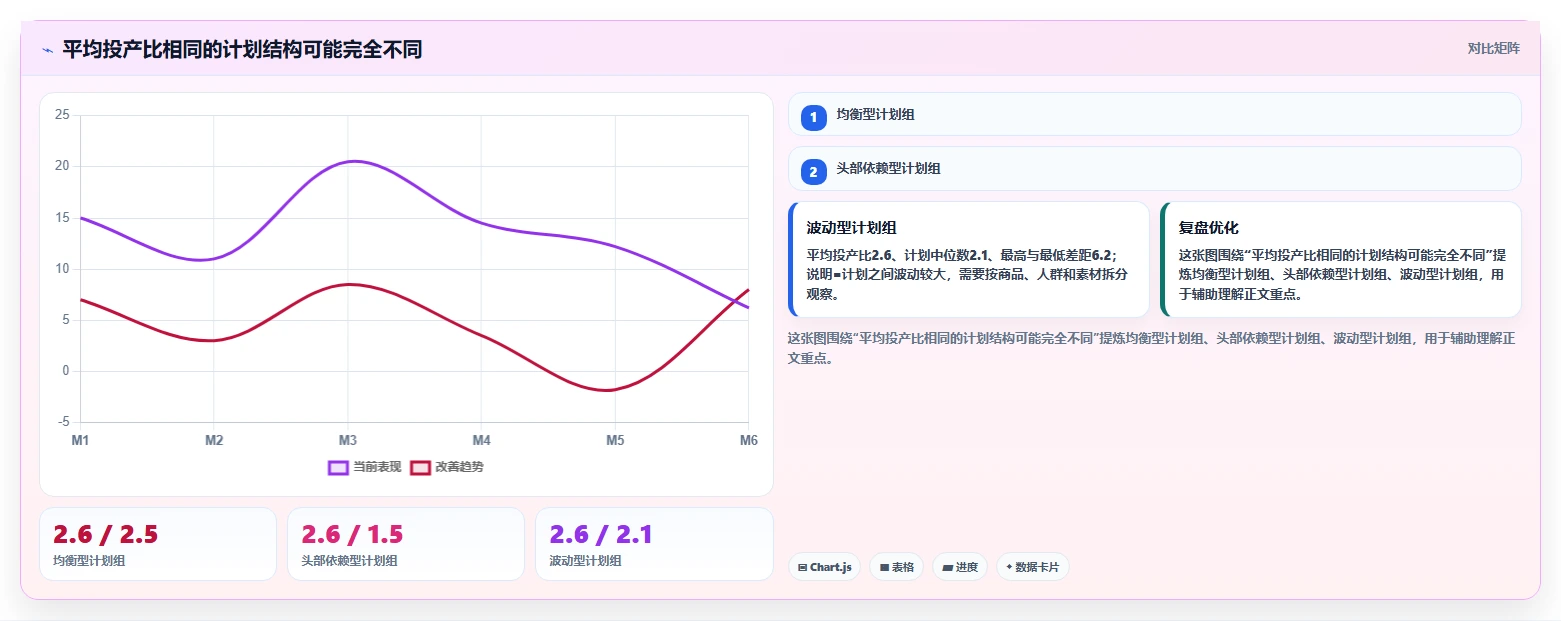Click the y-axis value 25
Screen dimensions: 1561x621
click(x=62, y=115)
